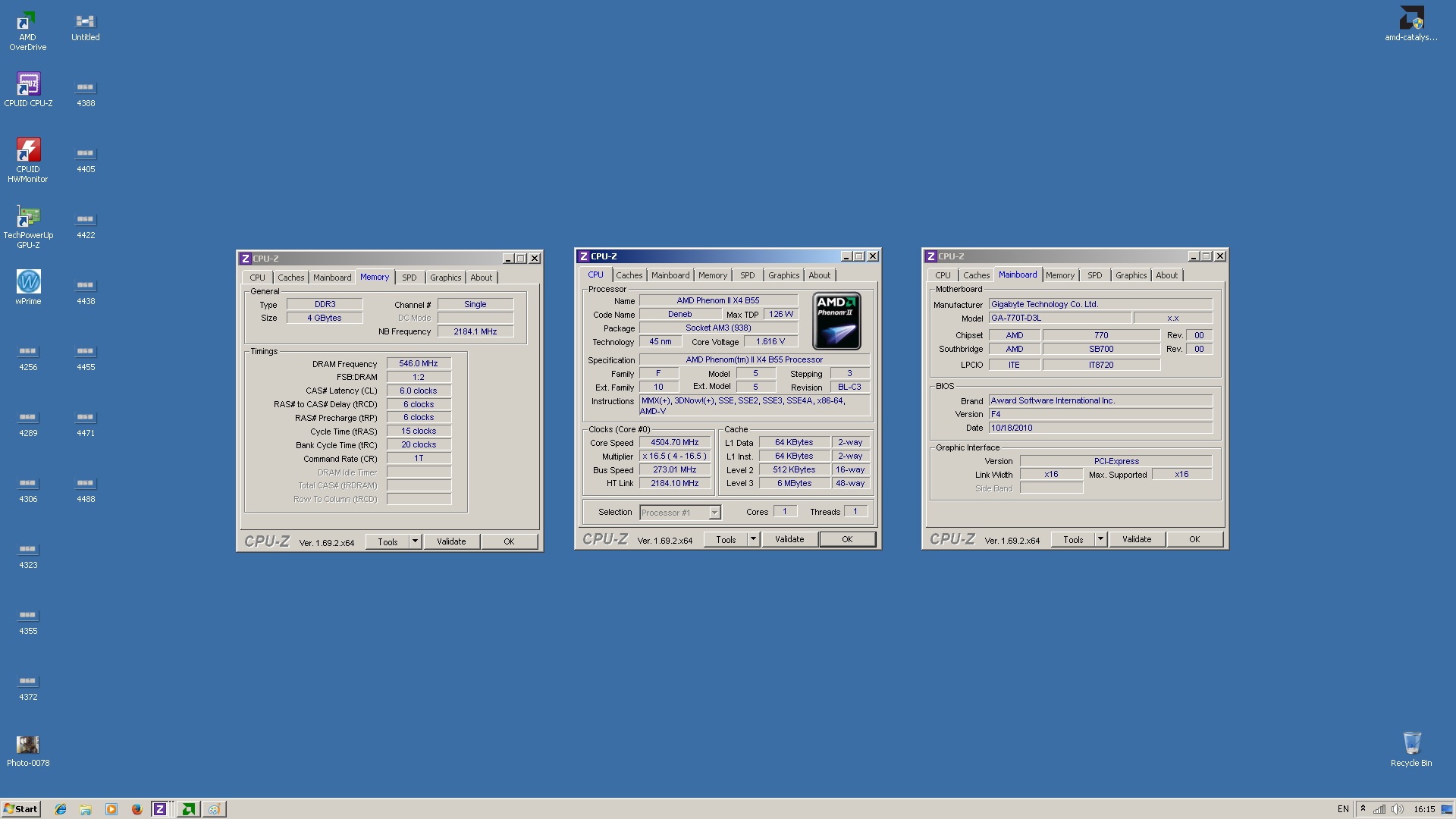
Task: Open the Start menu
Action: point(20,809)
